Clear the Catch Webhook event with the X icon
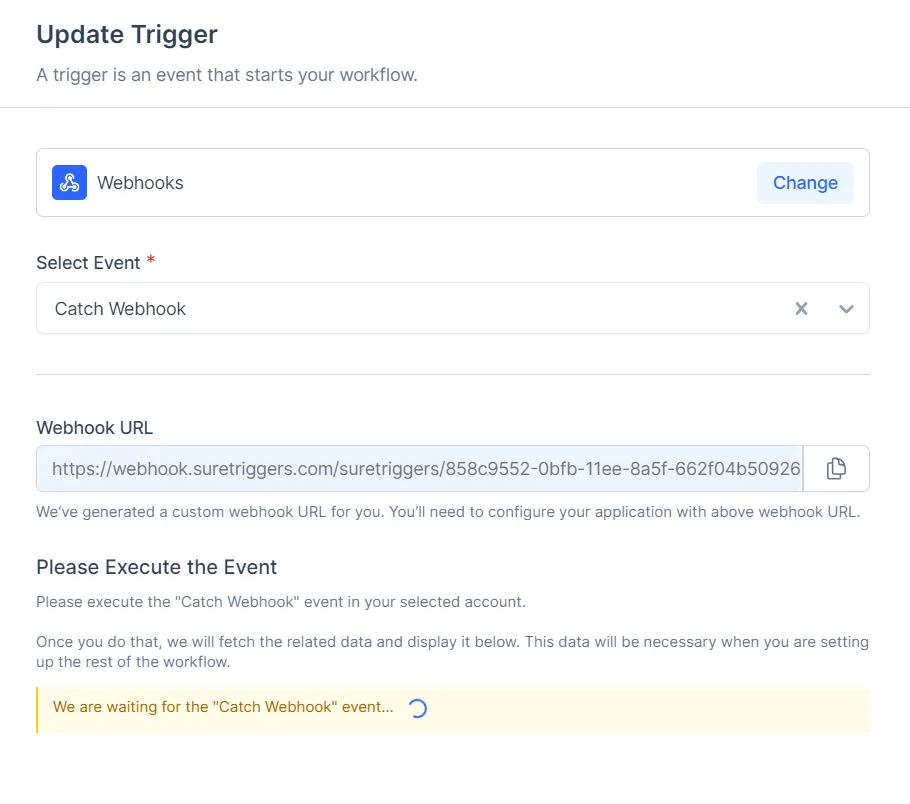Viewport: 910px width, 804px height. 801,308
